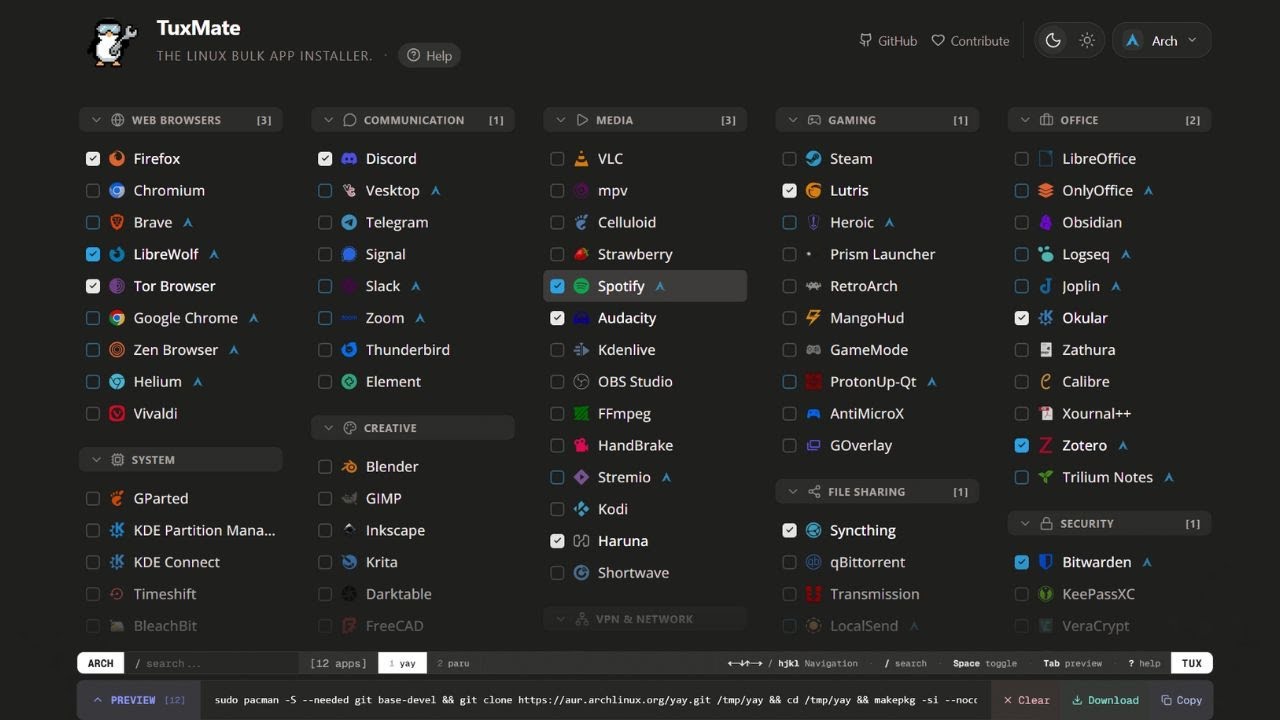Collapse the Gaming category
This screenshot has height=720, width=1280.
pos(877,120)
